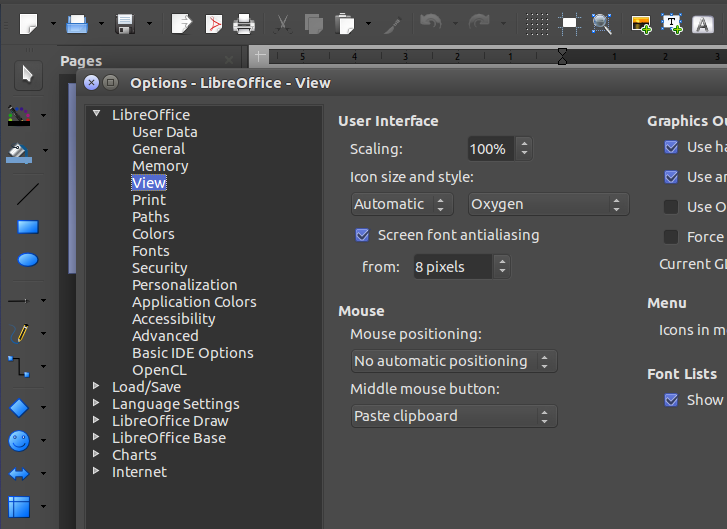This screenshot has height=529, width=727.
Task: Expand the Load/Save tree node
Action: 96,386
